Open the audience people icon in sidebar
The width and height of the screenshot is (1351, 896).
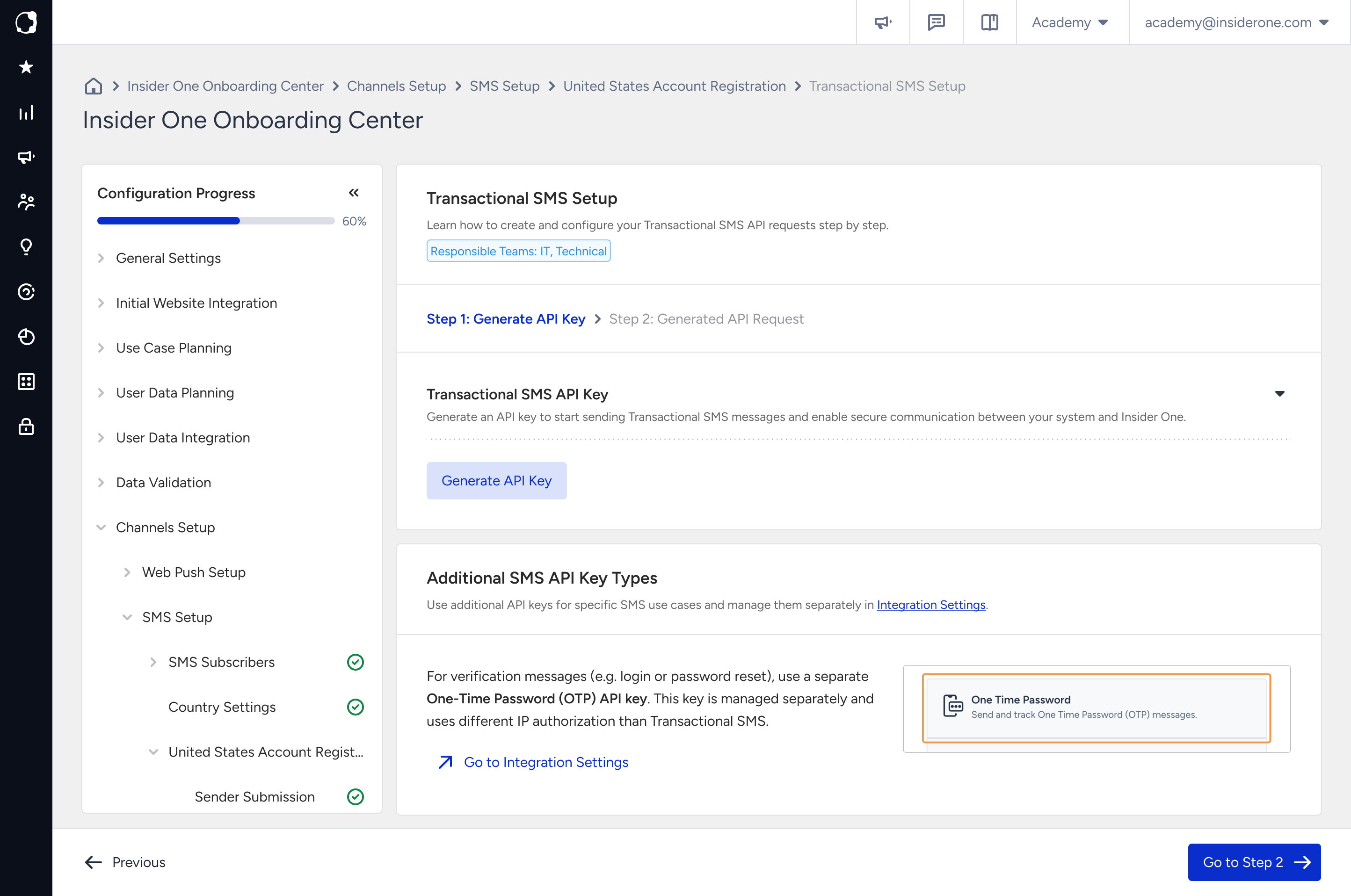point(26,202)
